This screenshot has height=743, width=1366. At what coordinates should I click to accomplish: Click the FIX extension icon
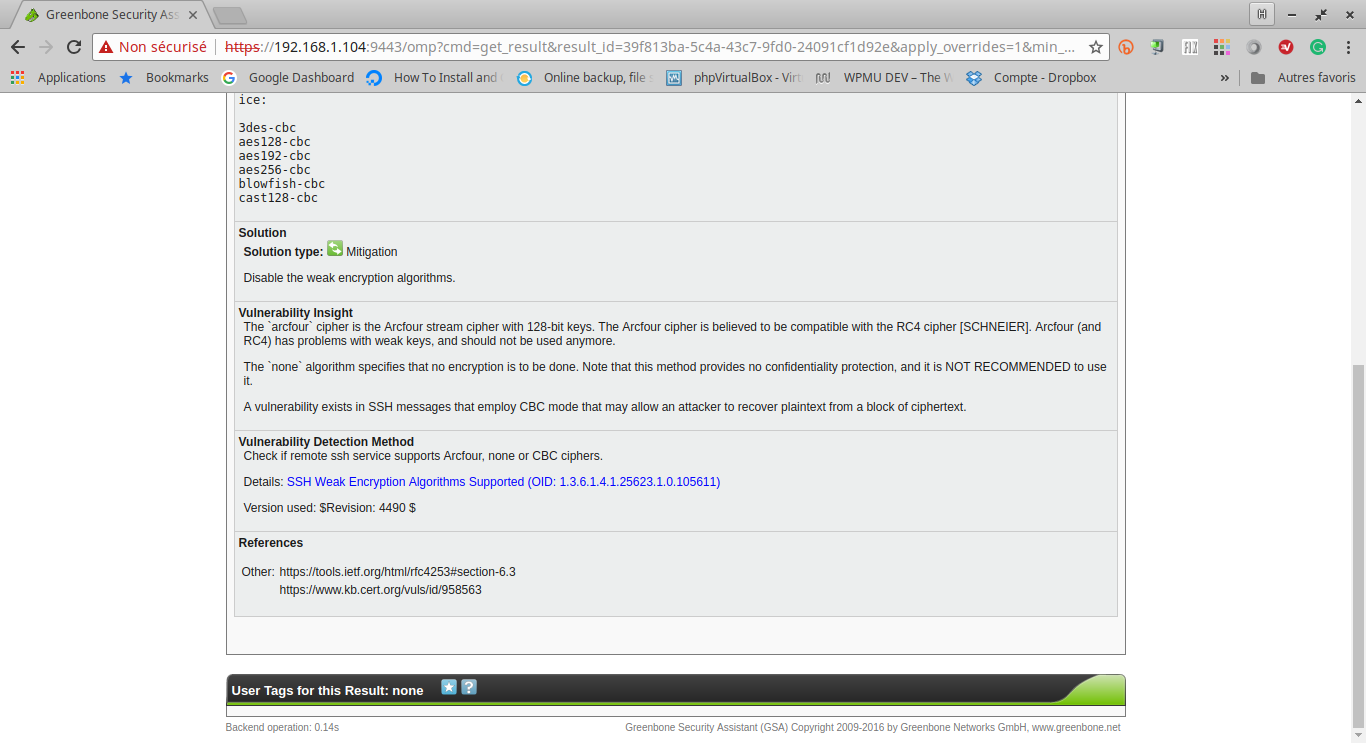[x=1190, y=47]
